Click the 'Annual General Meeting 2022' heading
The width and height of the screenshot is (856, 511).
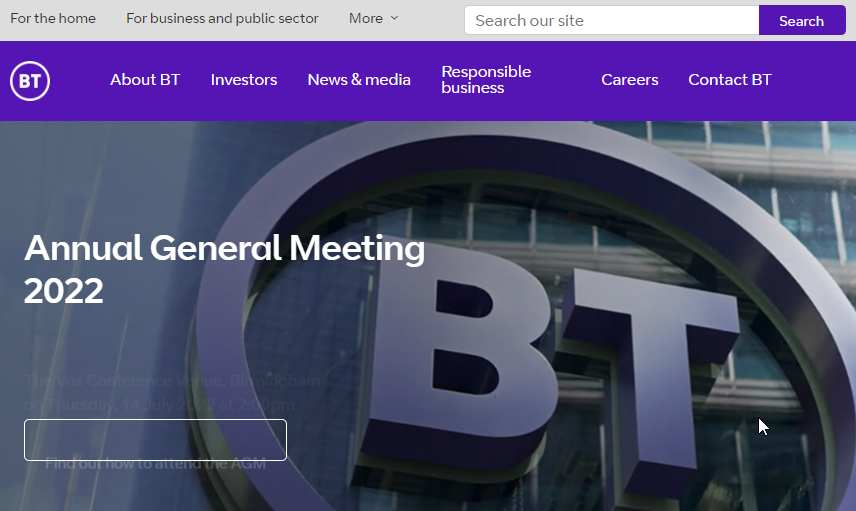click(x=224, y=269)
